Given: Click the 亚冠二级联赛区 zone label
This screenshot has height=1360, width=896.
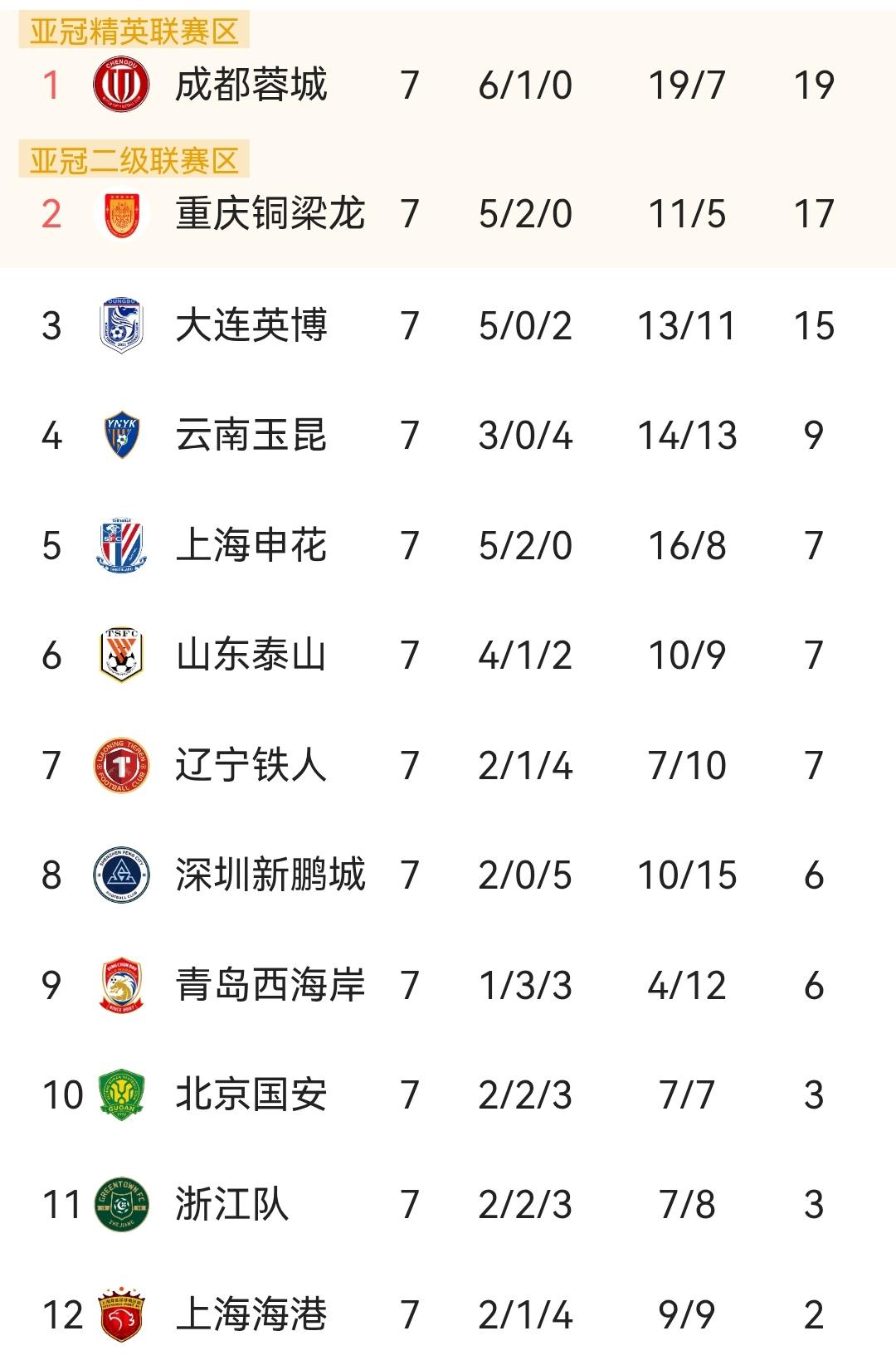Looking at the screenshot, I should [x=134, y=160].
